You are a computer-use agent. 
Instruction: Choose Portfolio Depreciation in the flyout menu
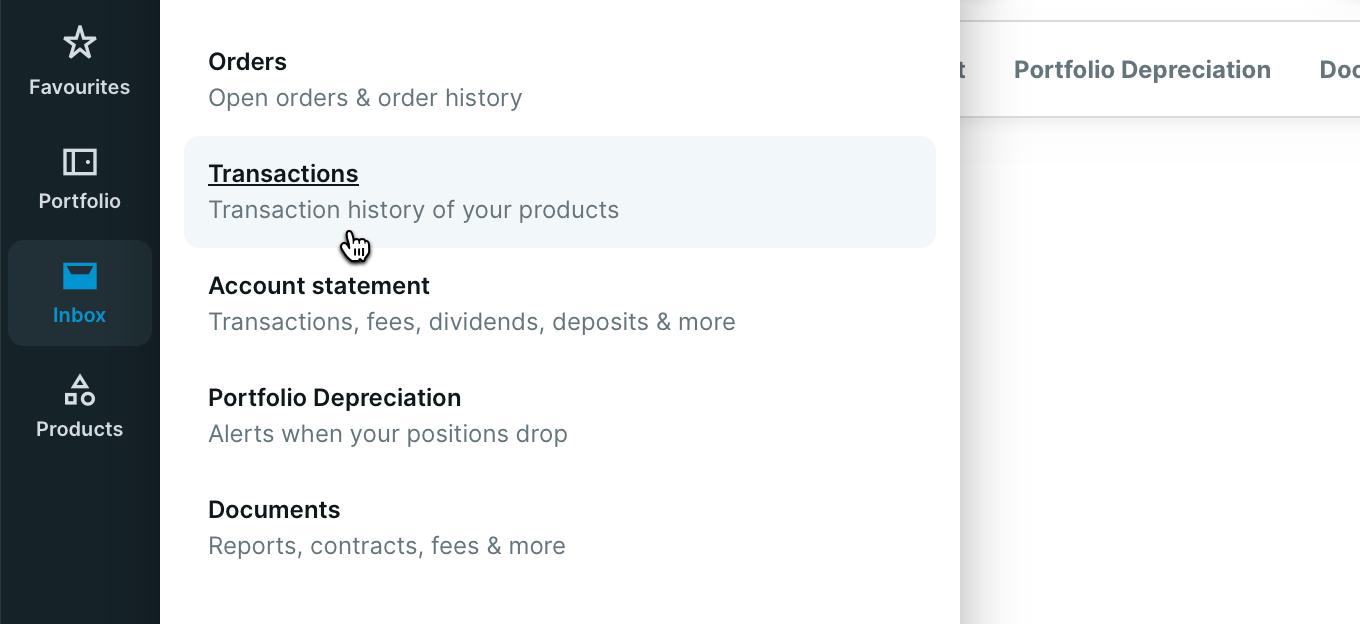(560, 416)
